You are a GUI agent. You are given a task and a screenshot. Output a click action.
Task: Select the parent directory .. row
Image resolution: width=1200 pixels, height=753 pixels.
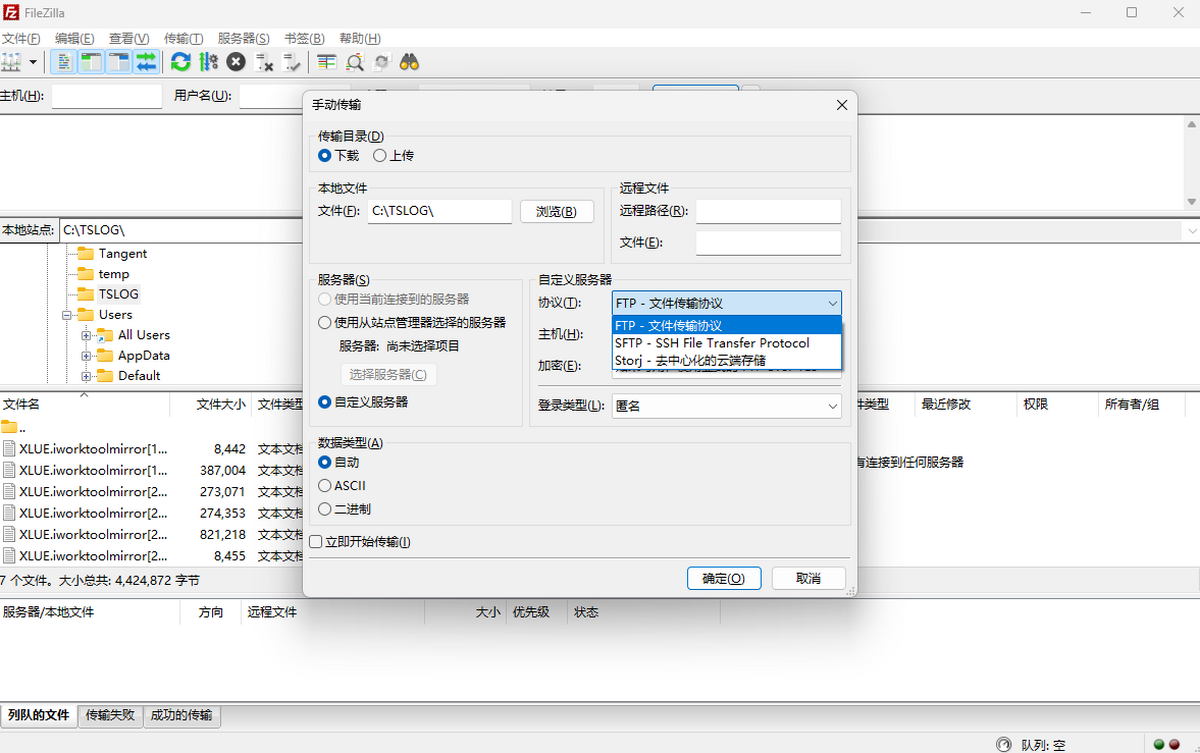point(152,427)
